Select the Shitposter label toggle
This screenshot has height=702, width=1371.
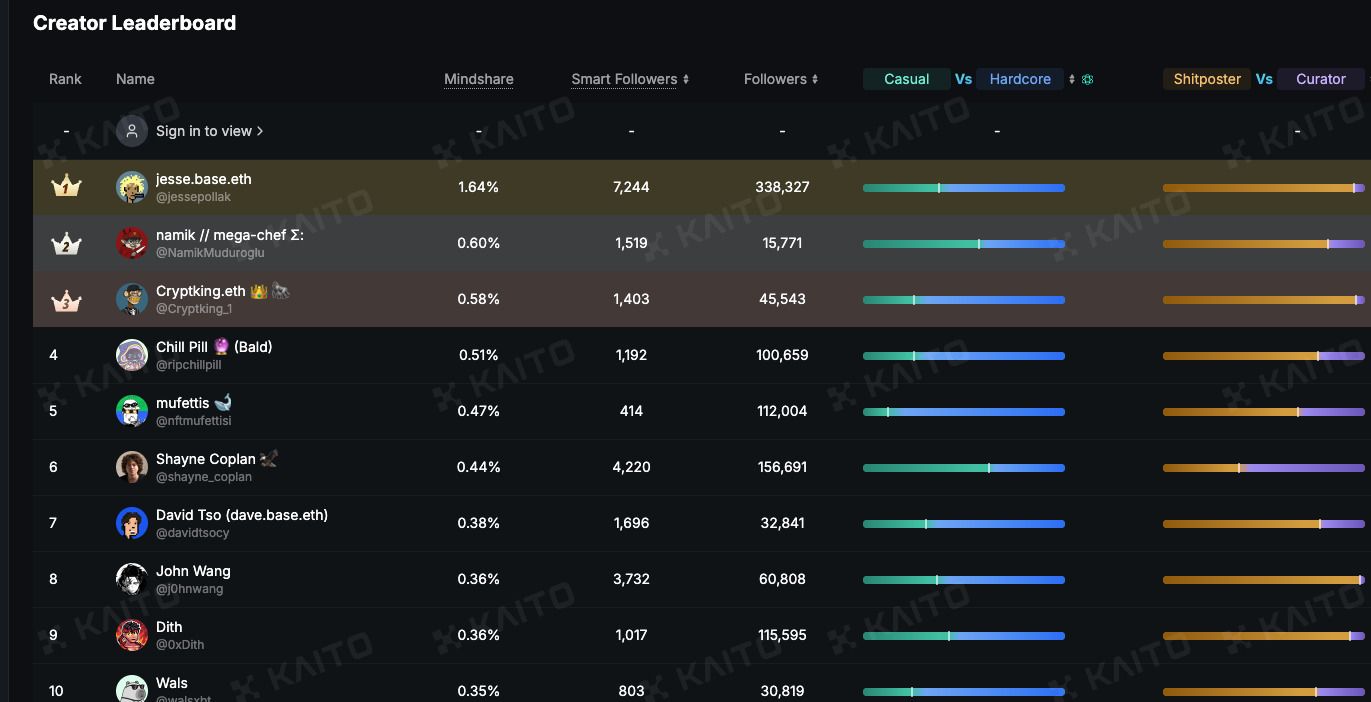click(x=1207, y=79)
